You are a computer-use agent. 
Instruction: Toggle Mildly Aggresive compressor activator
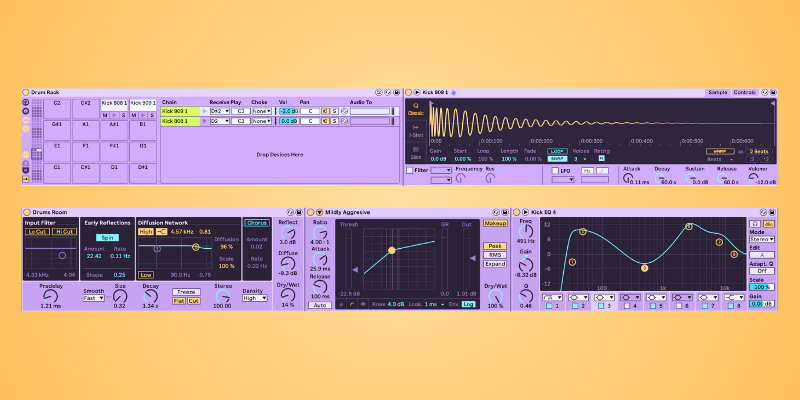tap(310, 212)
